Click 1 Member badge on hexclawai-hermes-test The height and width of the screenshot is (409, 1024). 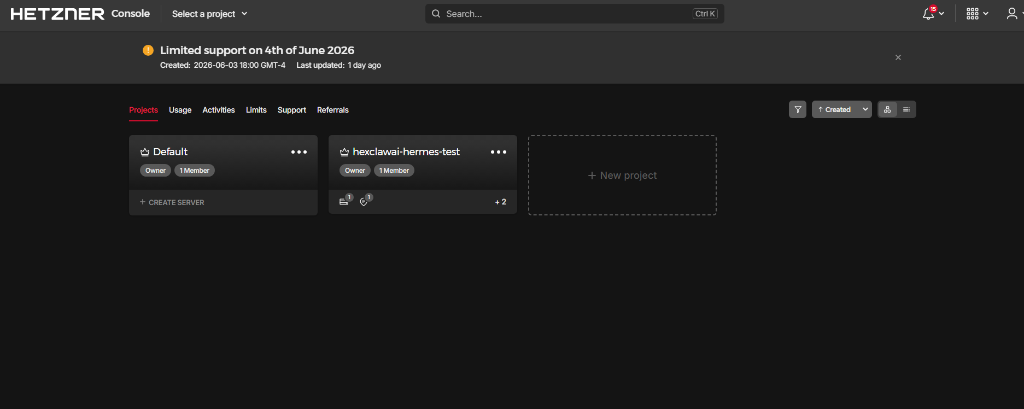coord(394,171)
